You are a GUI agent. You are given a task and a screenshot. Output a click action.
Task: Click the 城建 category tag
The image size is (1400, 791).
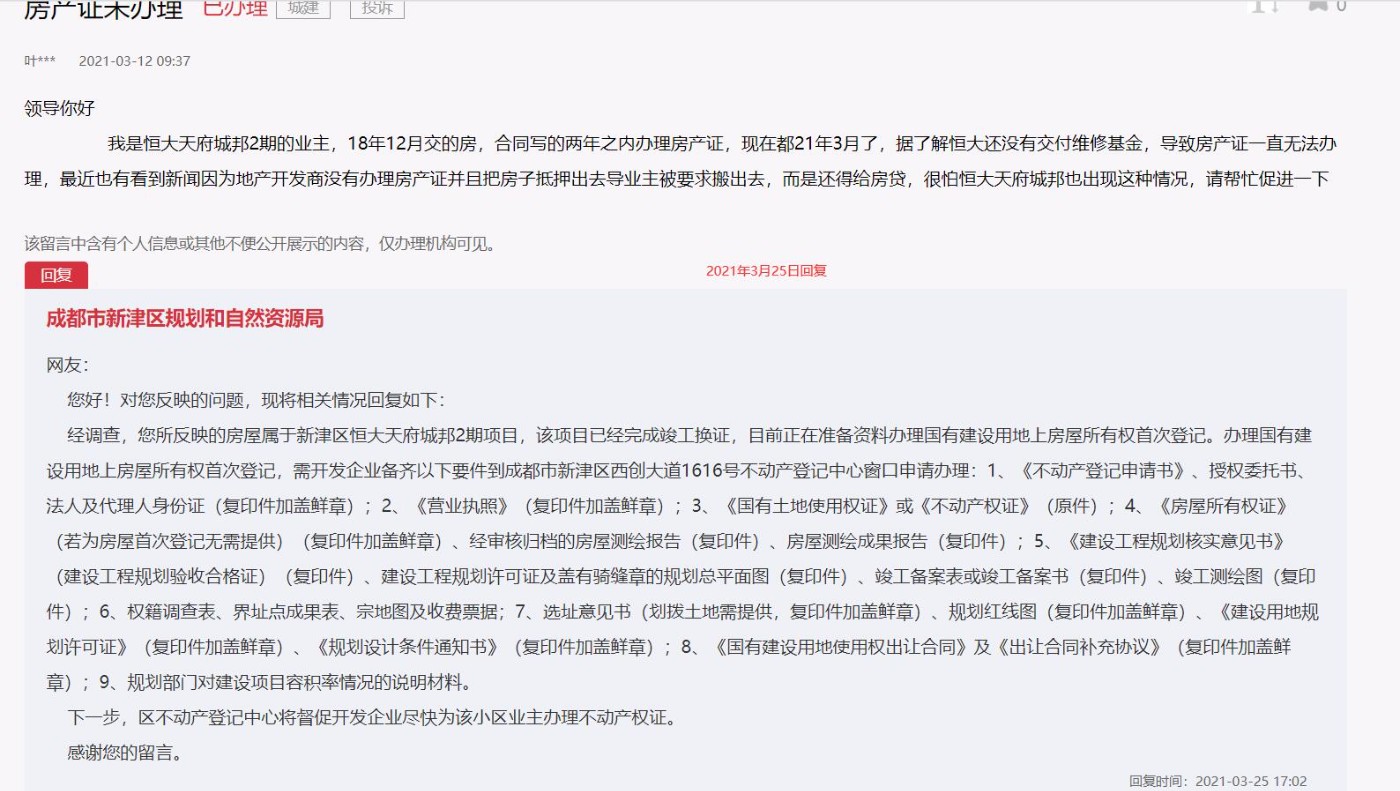303,8
